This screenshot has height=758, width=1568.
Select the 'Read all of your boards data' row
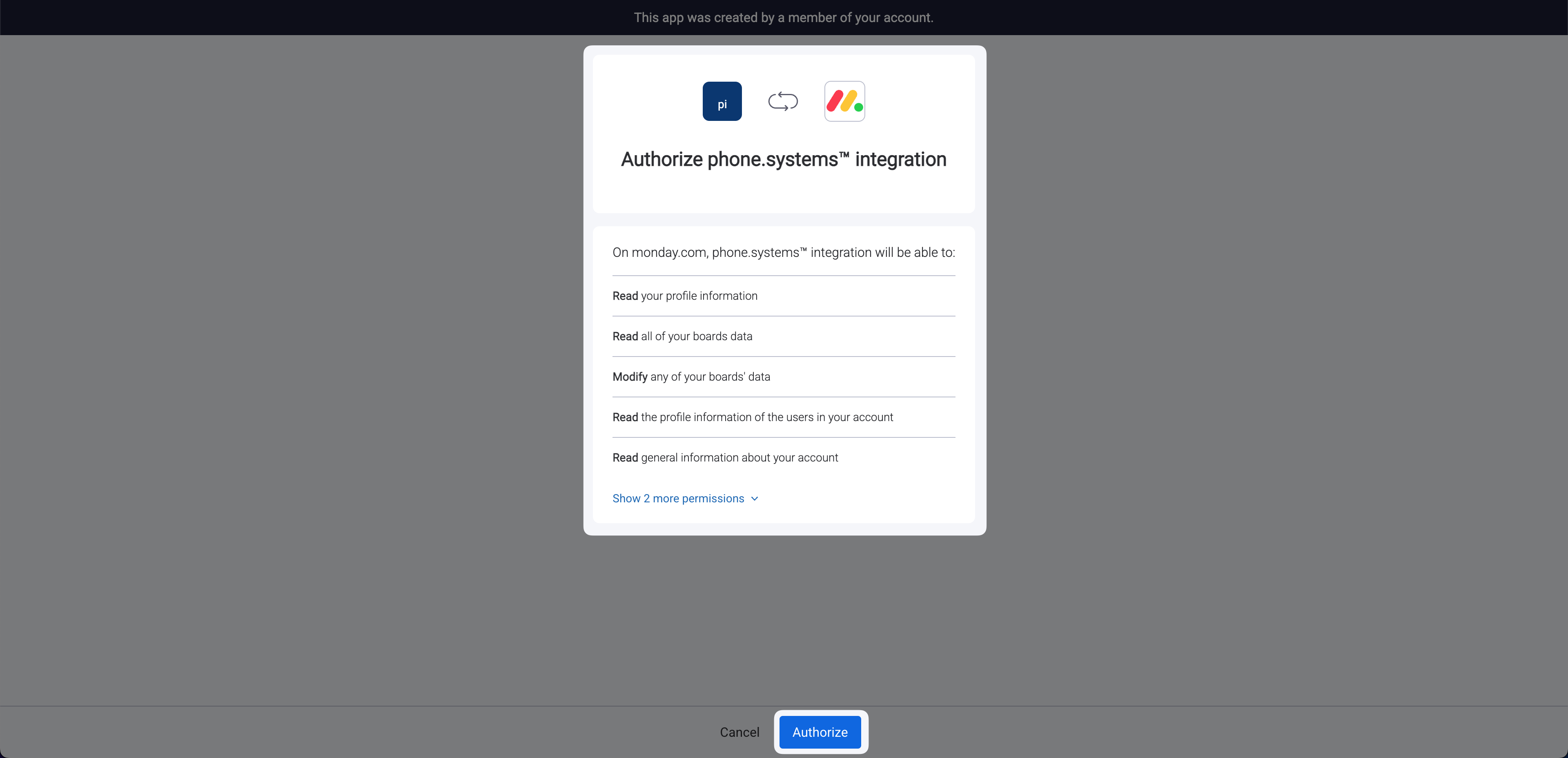click(x=784, y=336)
